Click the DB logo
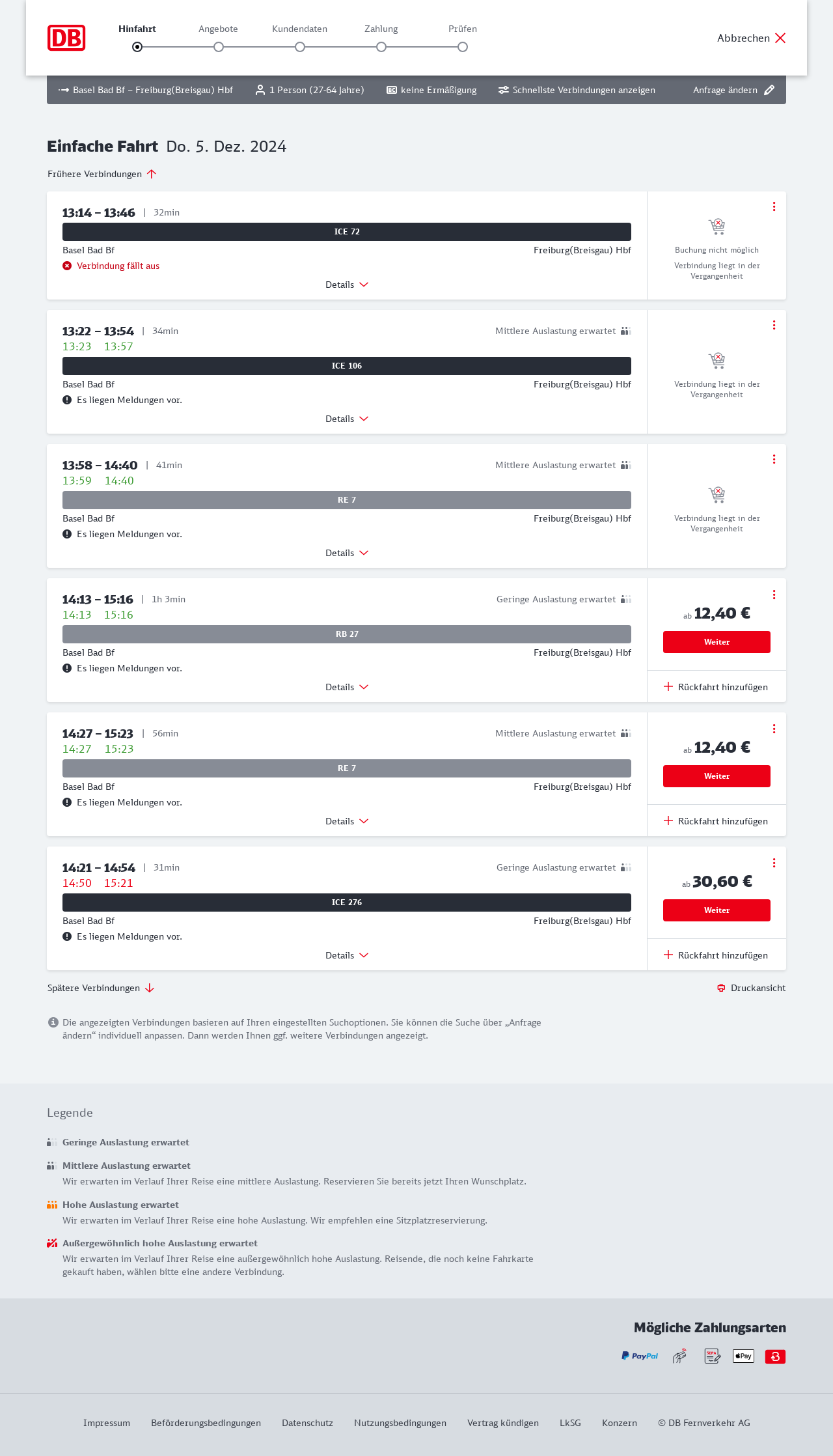 66,38
